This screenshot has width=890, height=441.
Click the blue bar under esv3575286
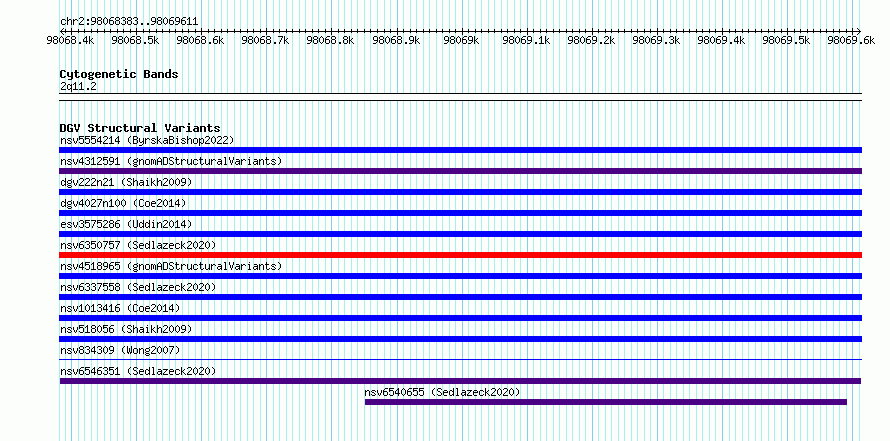461,234
